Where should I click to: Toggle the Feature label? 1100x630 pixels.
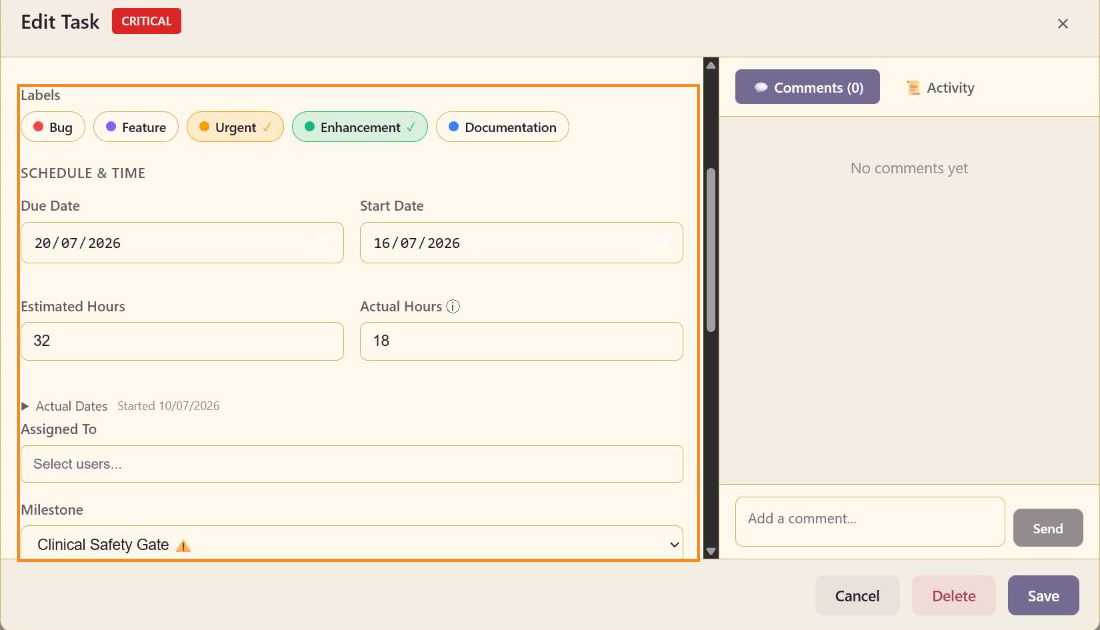pos(136,127)
